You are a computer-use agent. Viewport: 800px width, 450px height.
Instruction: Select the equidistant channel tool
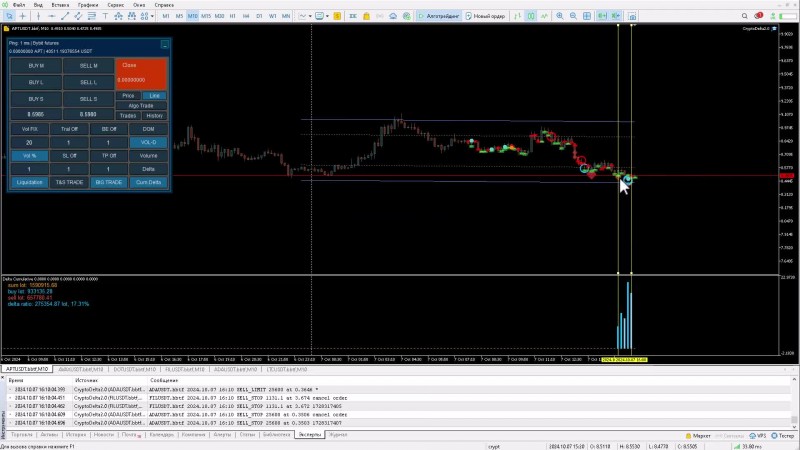click(x=78, y=16)
